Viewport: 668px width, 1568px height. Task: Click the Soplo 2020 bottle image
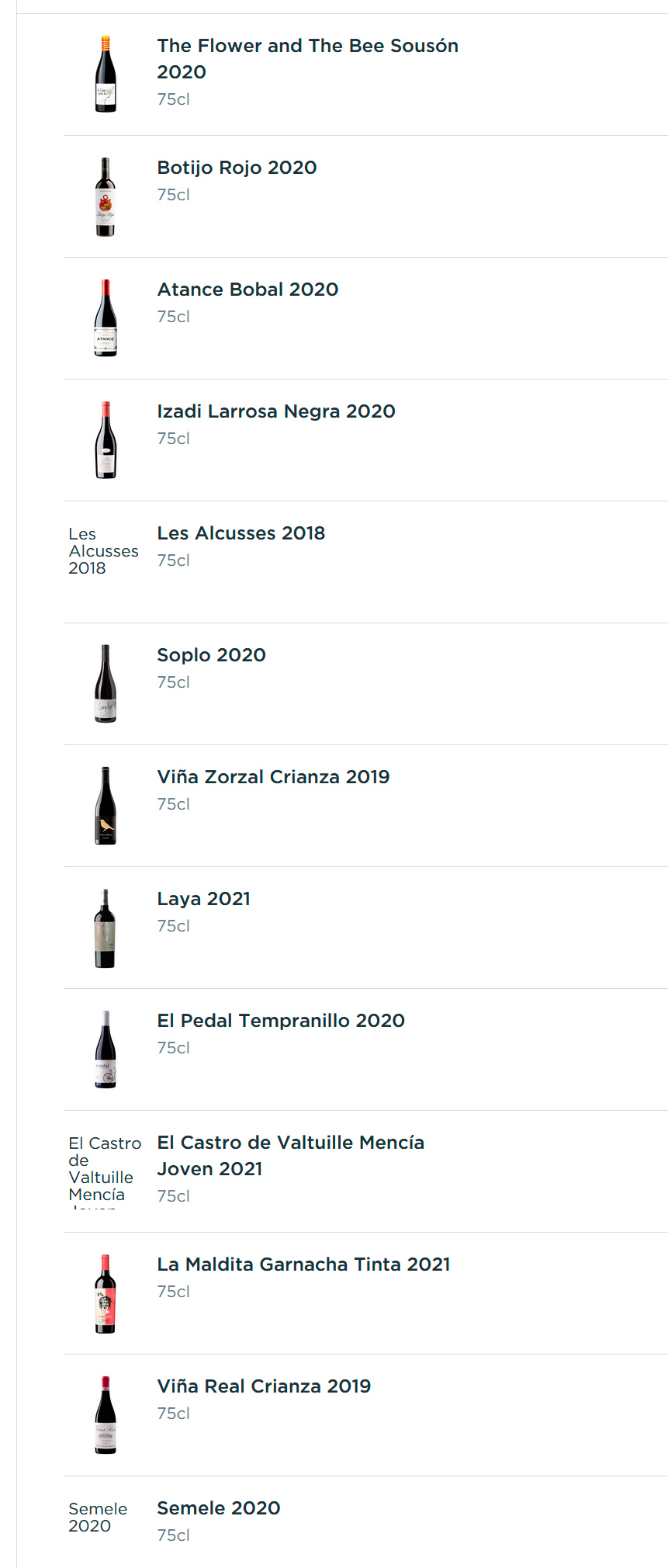point(106,684)
